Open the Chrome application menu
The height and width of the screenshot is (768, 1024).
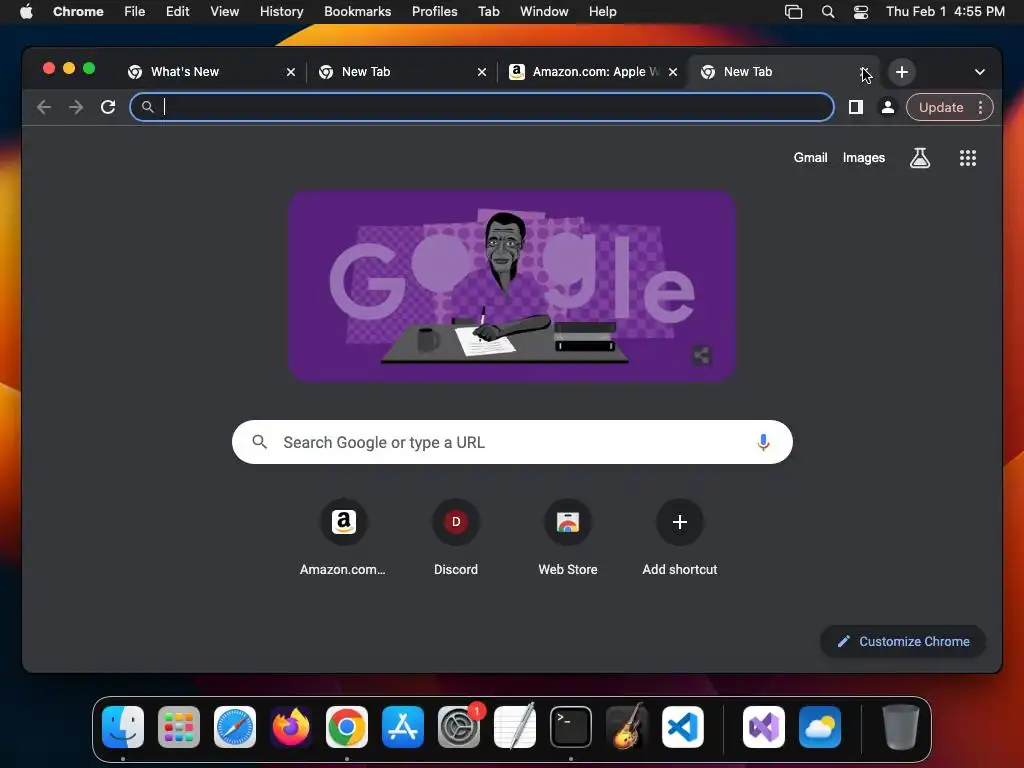[78, 11]
